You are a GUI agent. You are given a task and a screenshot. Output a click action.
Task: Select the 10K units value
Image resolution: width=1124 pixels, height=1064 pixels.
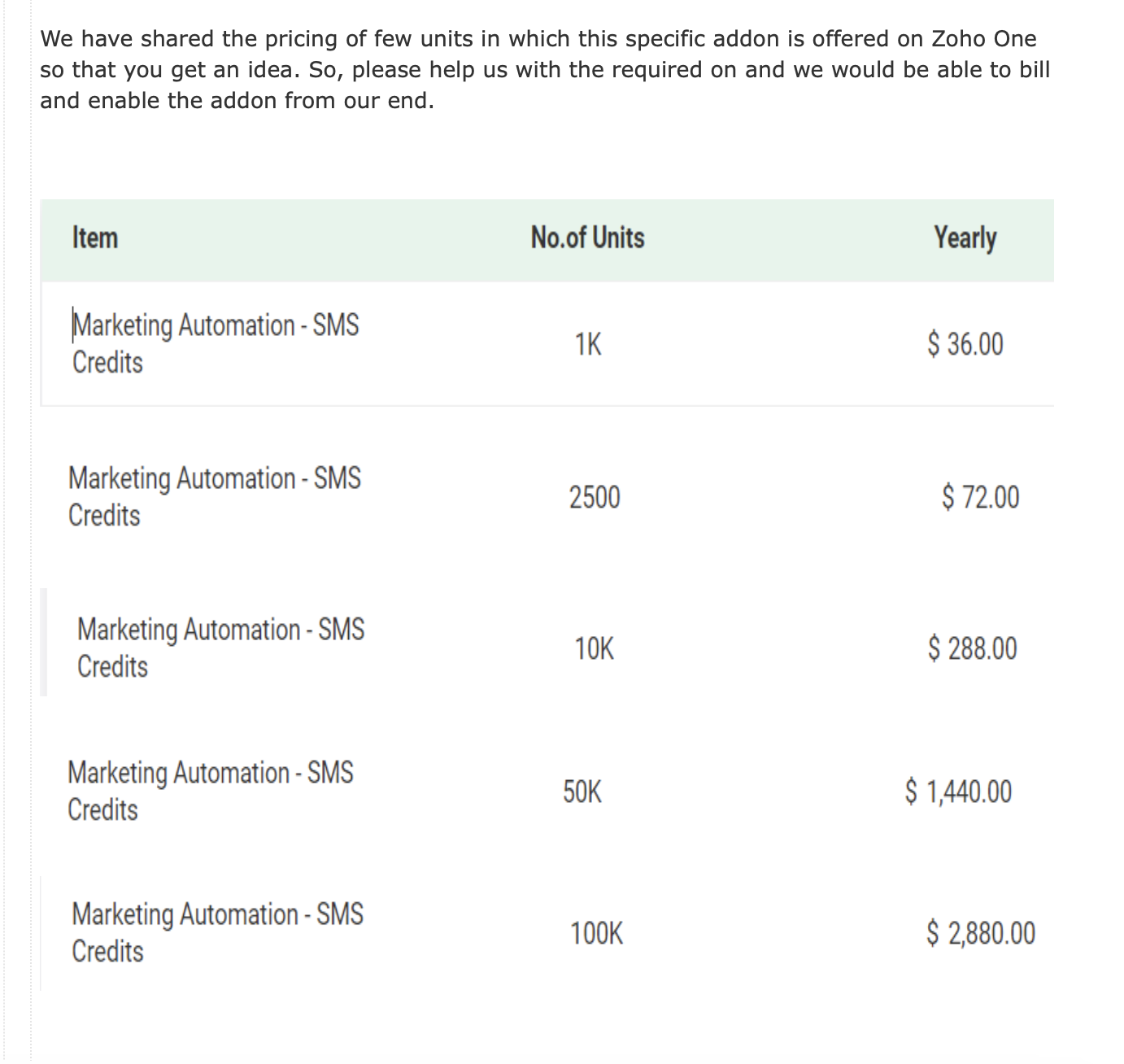595,649
